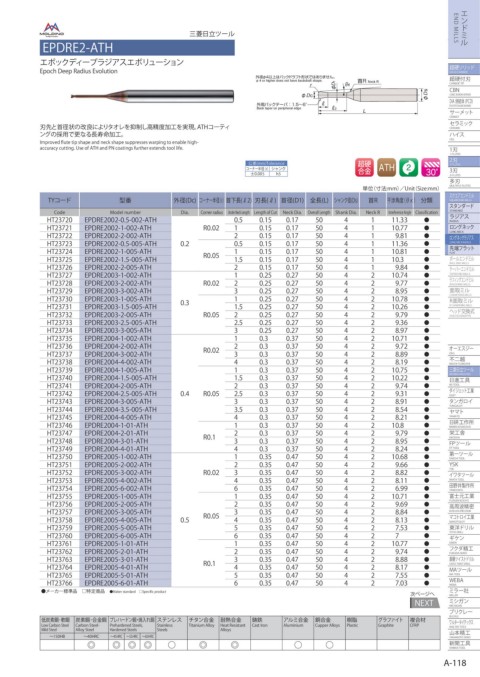Open the 面取ミル side tab
480x677 pixels.
pos(464,291)
